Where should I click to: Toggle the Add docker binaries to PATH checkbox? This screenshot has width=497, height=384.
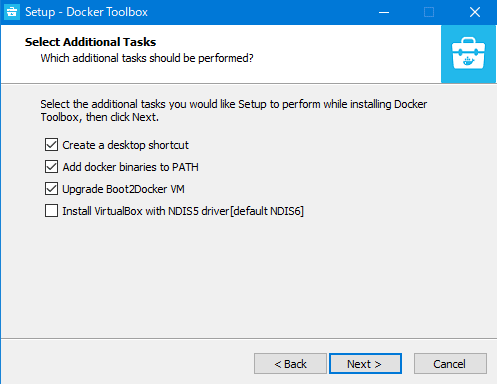click(51, 167)
